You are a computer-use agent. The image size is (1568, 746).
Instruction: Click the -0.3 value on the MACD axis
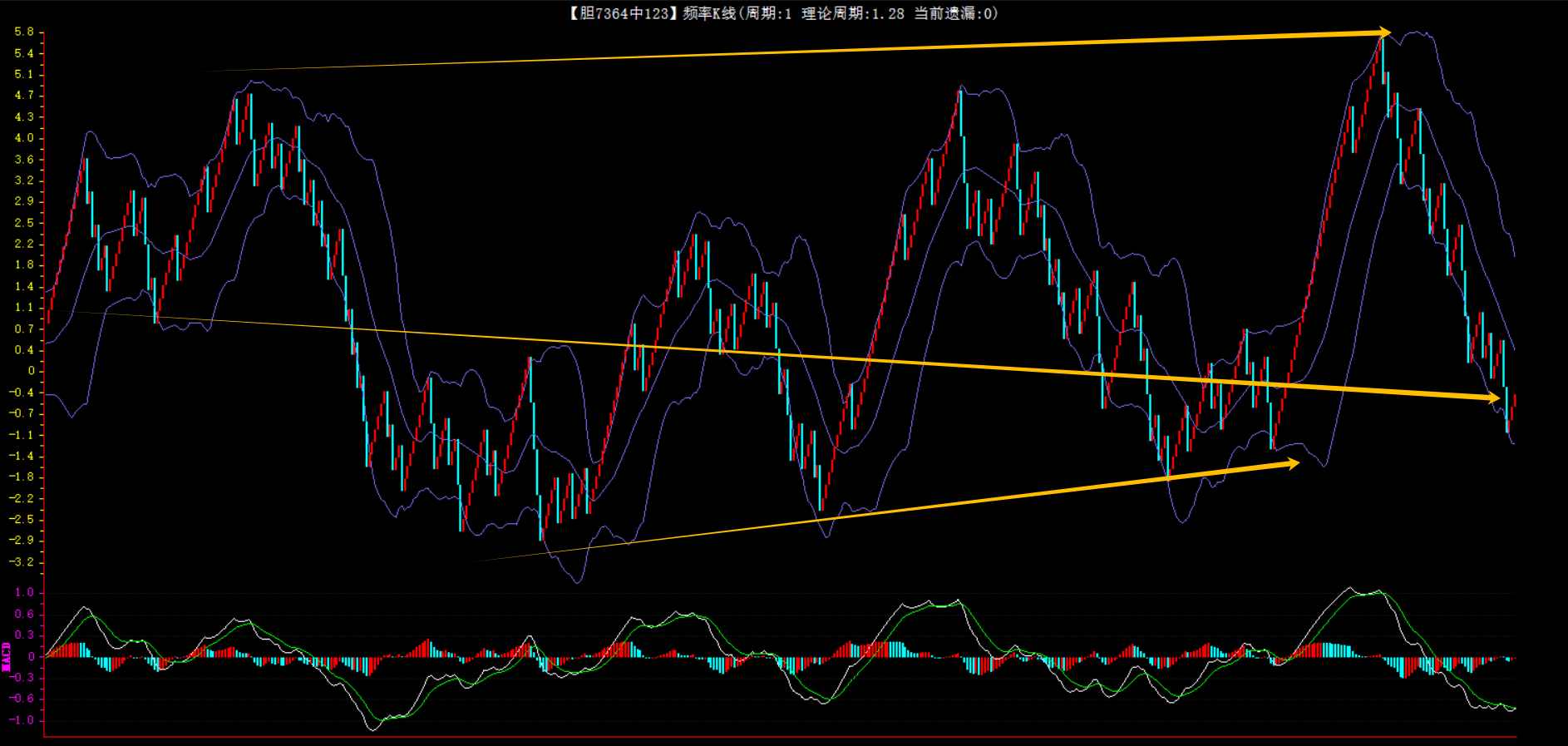[22, 678]
